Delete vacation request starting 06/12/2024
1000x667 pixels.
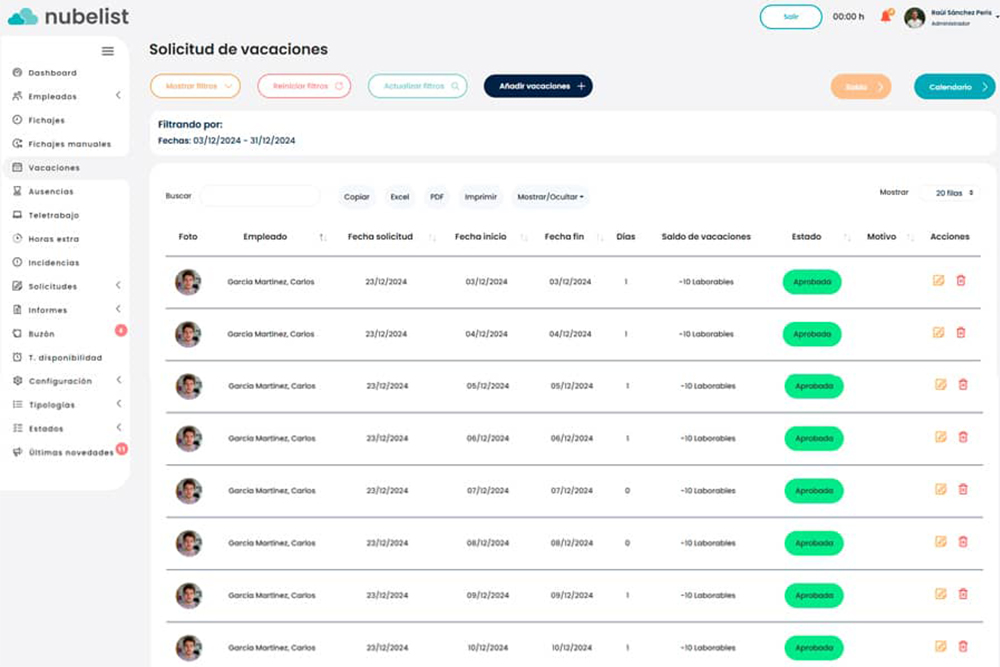963,437
